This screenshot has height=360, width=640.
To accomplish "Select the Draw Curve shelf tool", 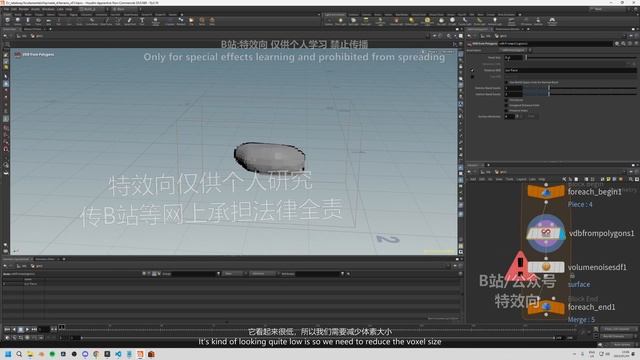I will click(106, 21).
